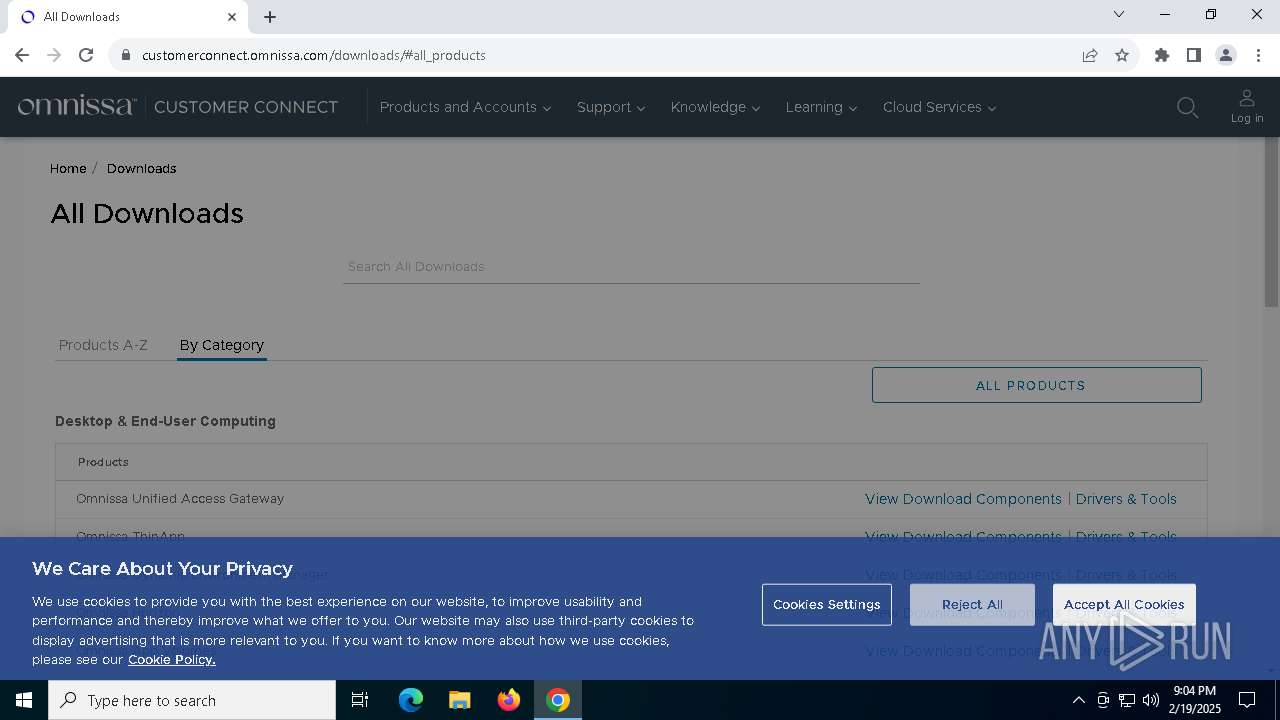This screenshot has width=1280, height=720.
Task: Click the browser back arrow
Action: pyautogui.click(x=22, y=55)
